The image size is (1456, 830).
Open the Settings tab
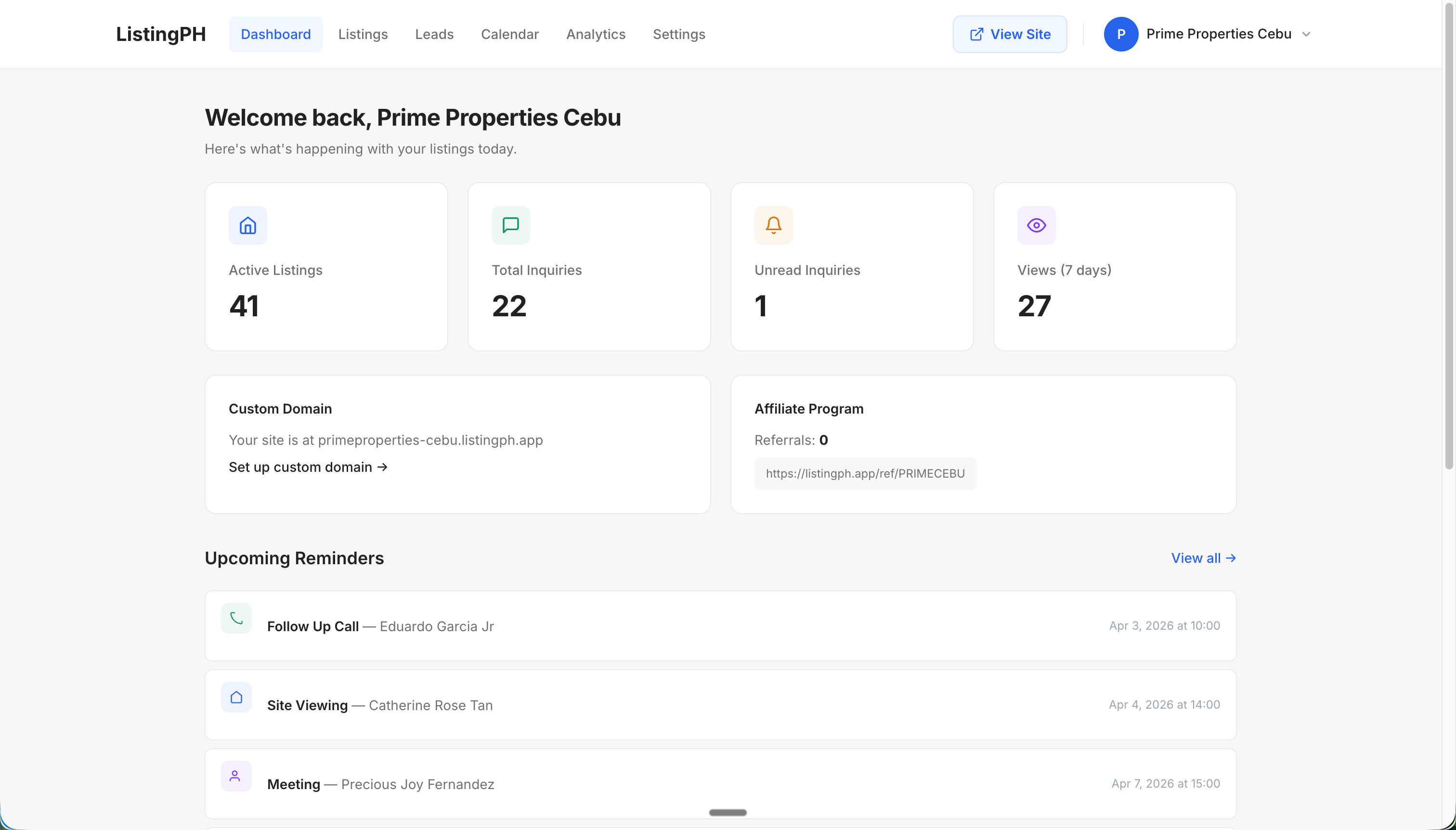click(x=678, y=34)
